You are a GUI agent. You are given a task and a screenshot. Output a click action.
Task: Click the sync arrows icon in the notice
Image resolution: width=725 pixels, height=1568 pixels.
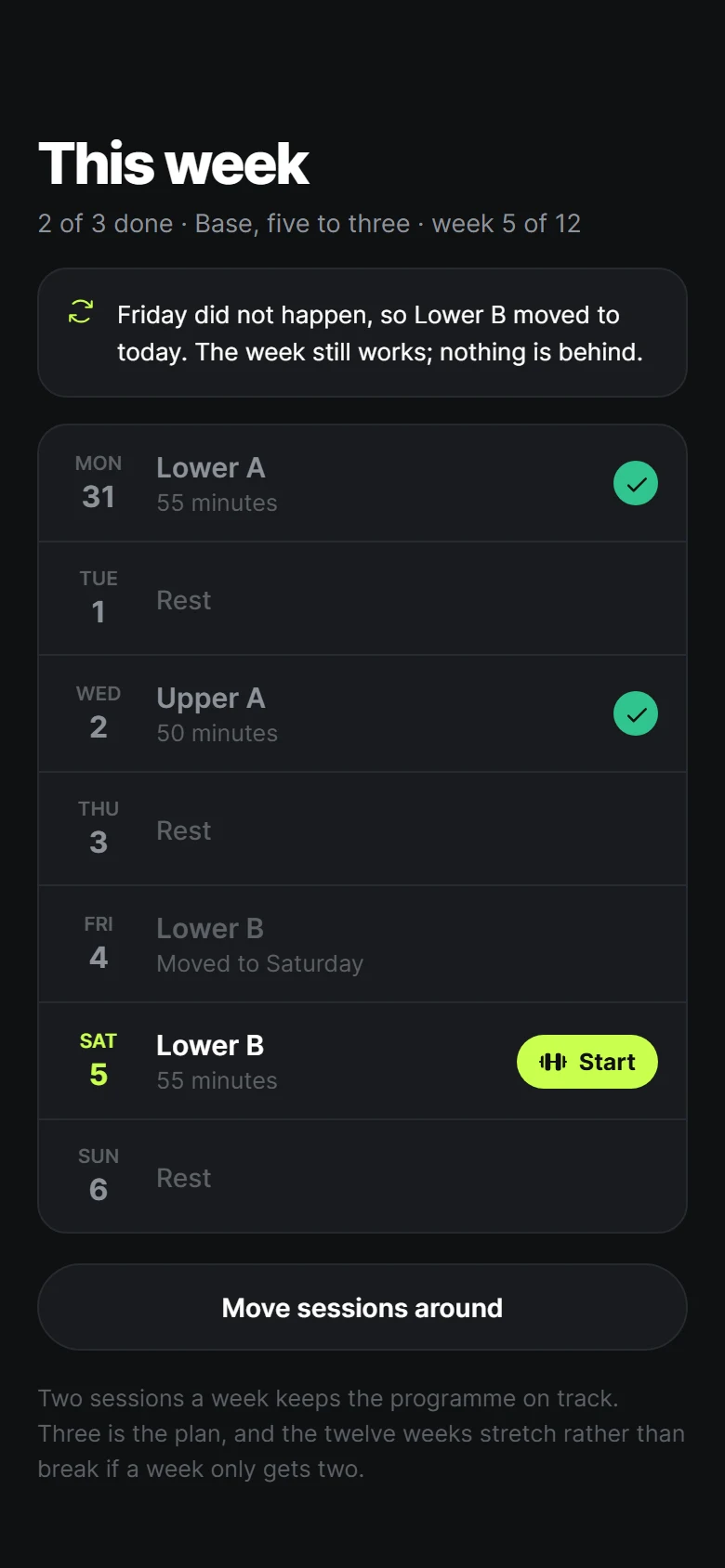(81, 312)
